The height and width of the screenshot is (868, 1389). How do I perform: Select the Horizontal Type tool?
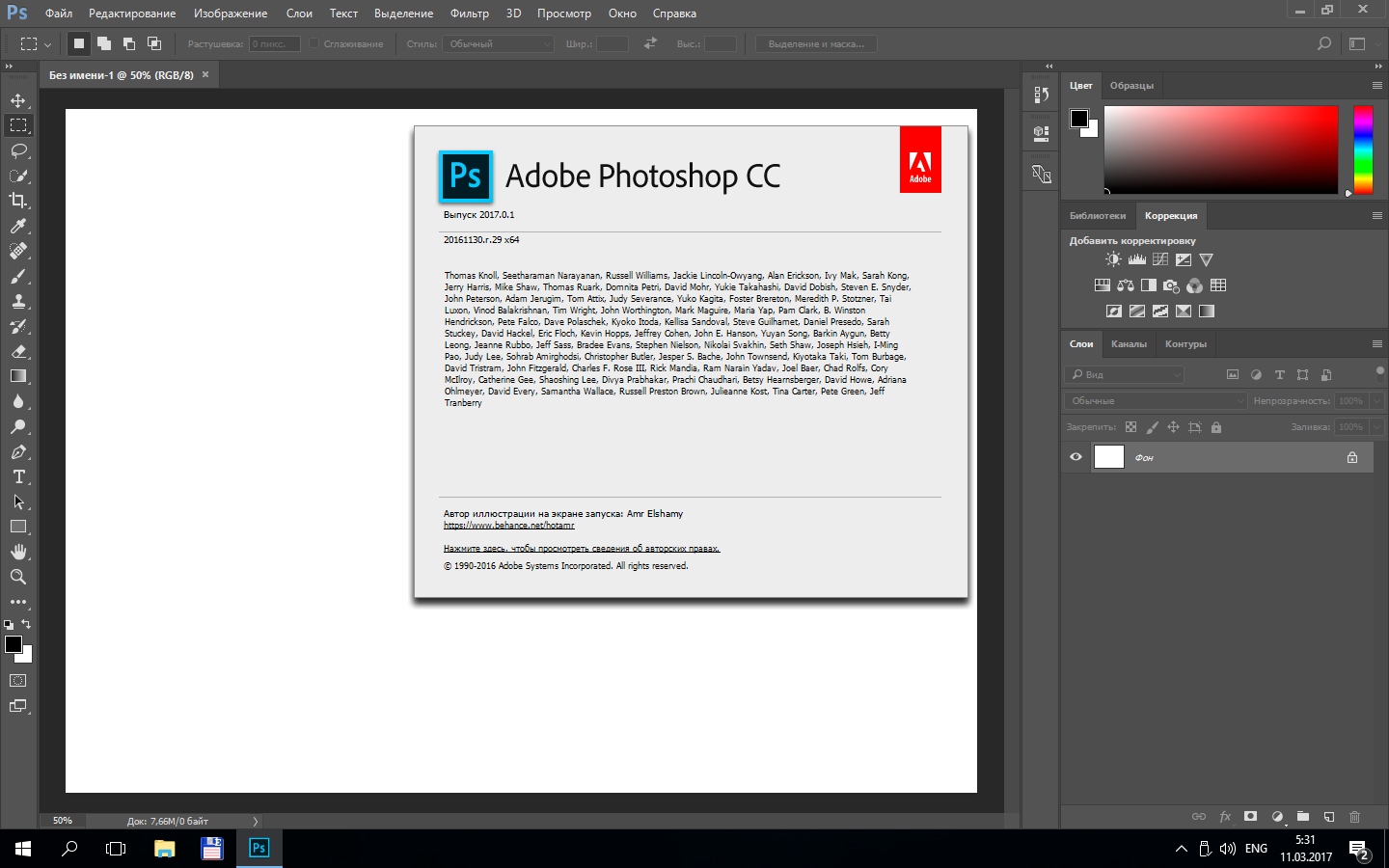click(18, 476)
